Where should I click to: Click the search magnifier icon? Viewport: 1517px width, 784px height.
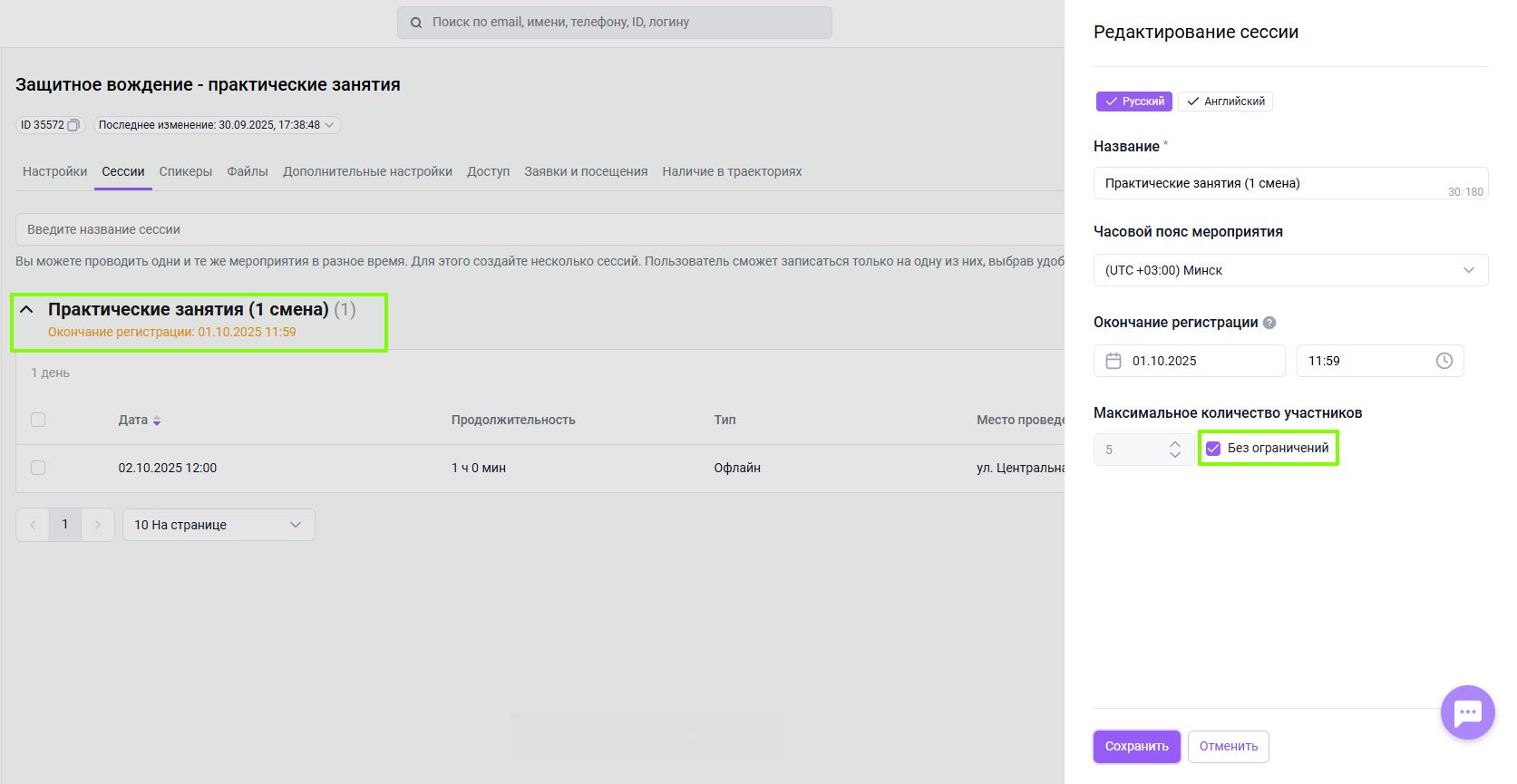(416, 23)
